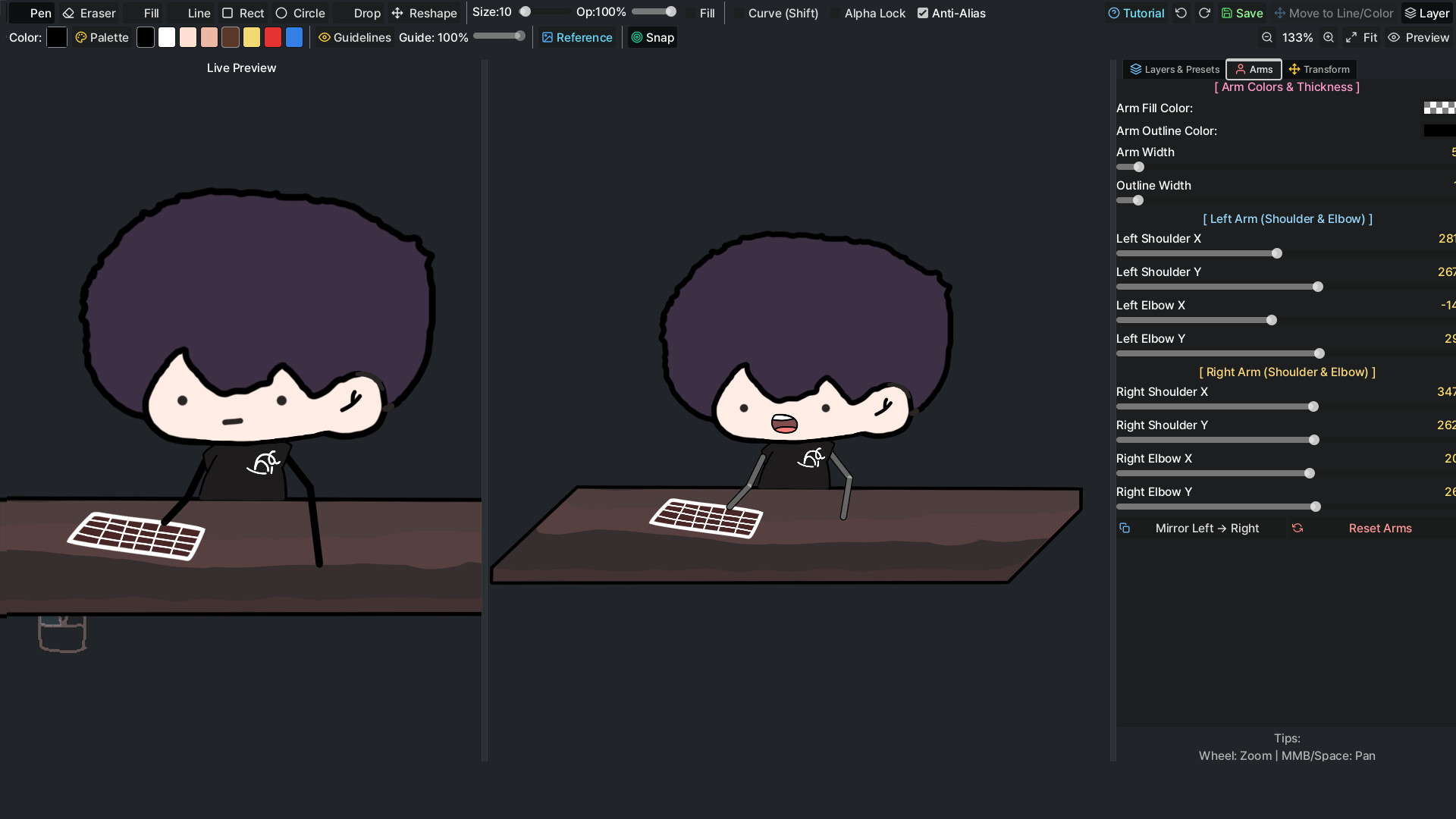Click Move to Line/Color

coord(1334,13)
